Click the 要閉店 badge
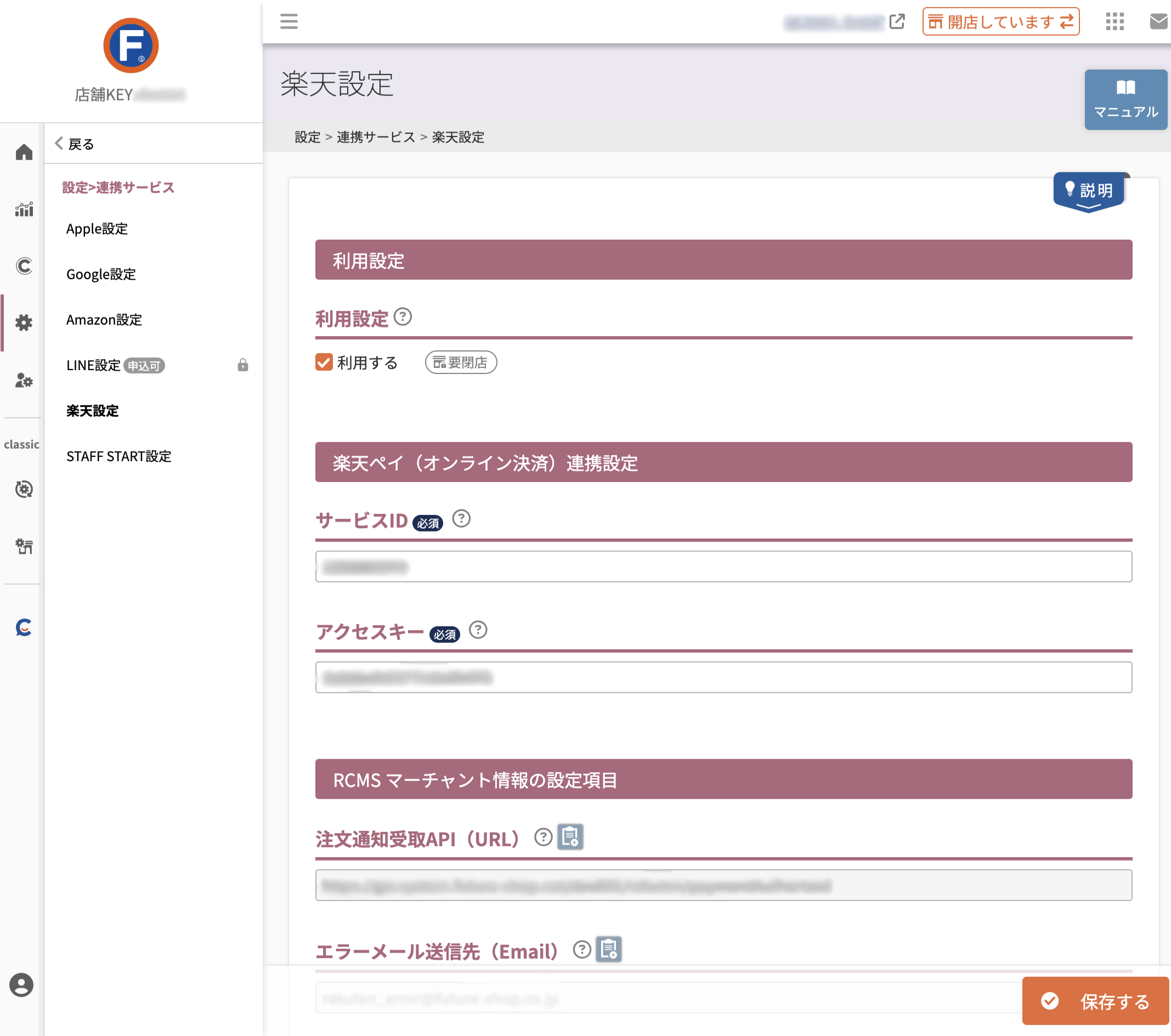The width and height of the screenshot is (1171, 1036). click(461, 362)
